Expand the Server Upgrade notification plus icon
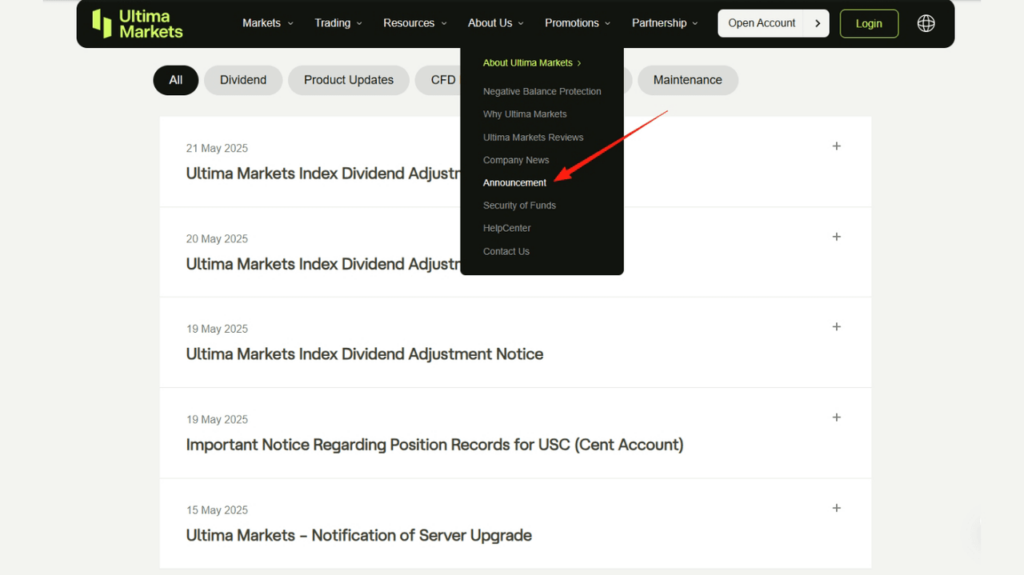 tap(837, 508)
